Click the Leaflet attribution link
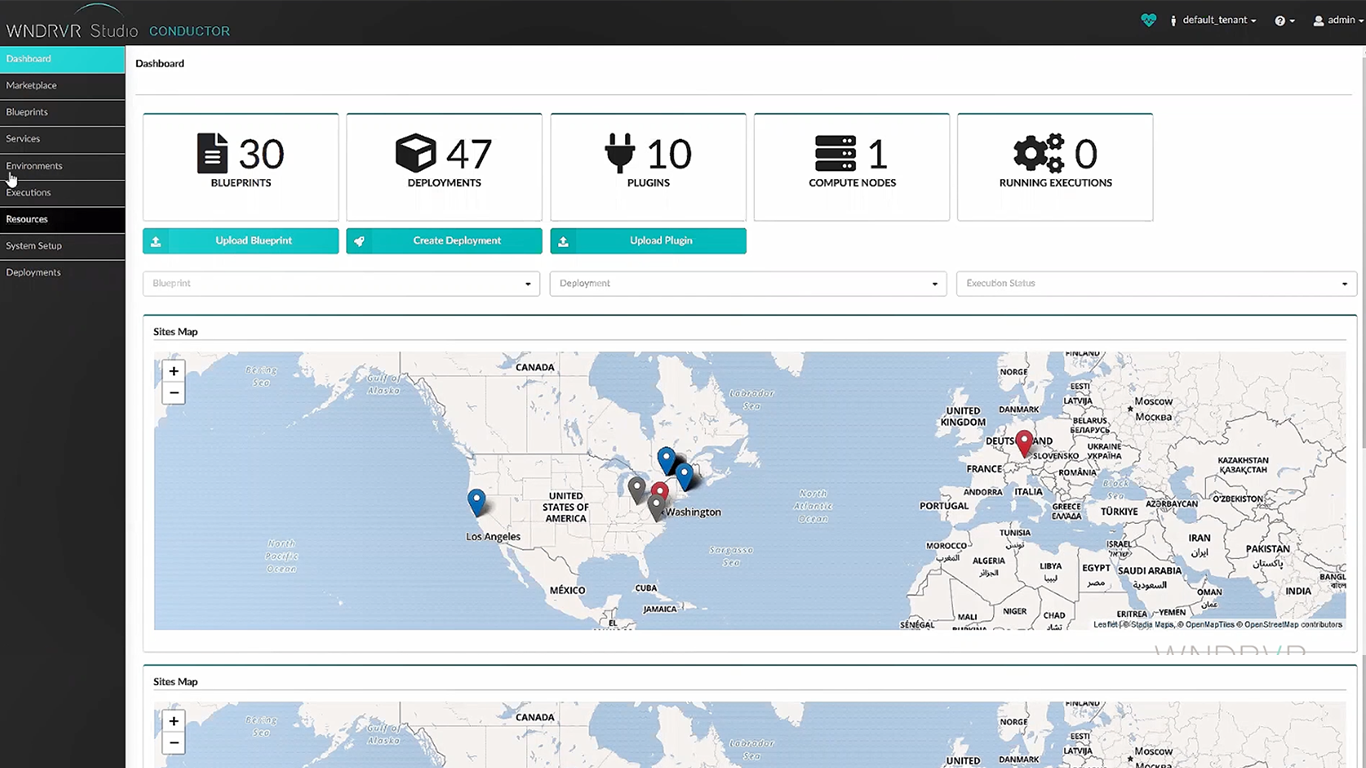Viewport: 1366px width, 768px height. pos(1104,625)
